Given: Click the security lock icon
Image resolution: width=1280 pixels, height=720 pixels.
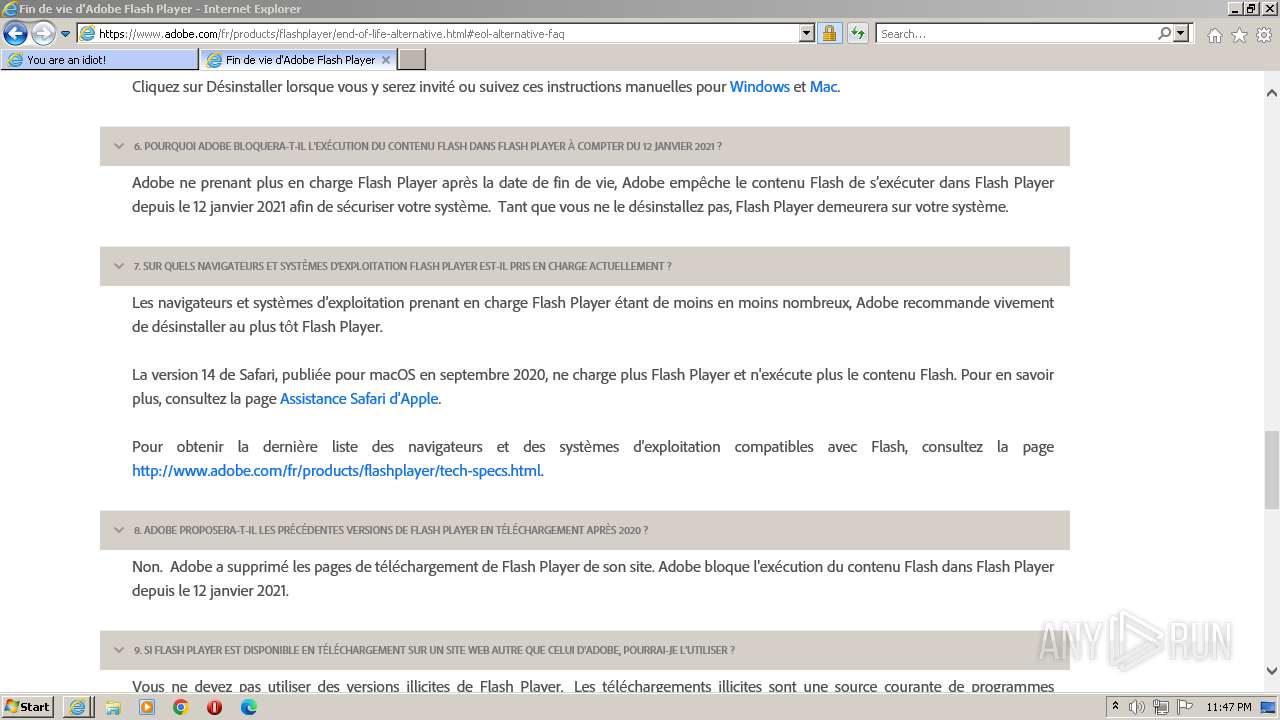Looking at the screenshot, I should click(829, 33).
